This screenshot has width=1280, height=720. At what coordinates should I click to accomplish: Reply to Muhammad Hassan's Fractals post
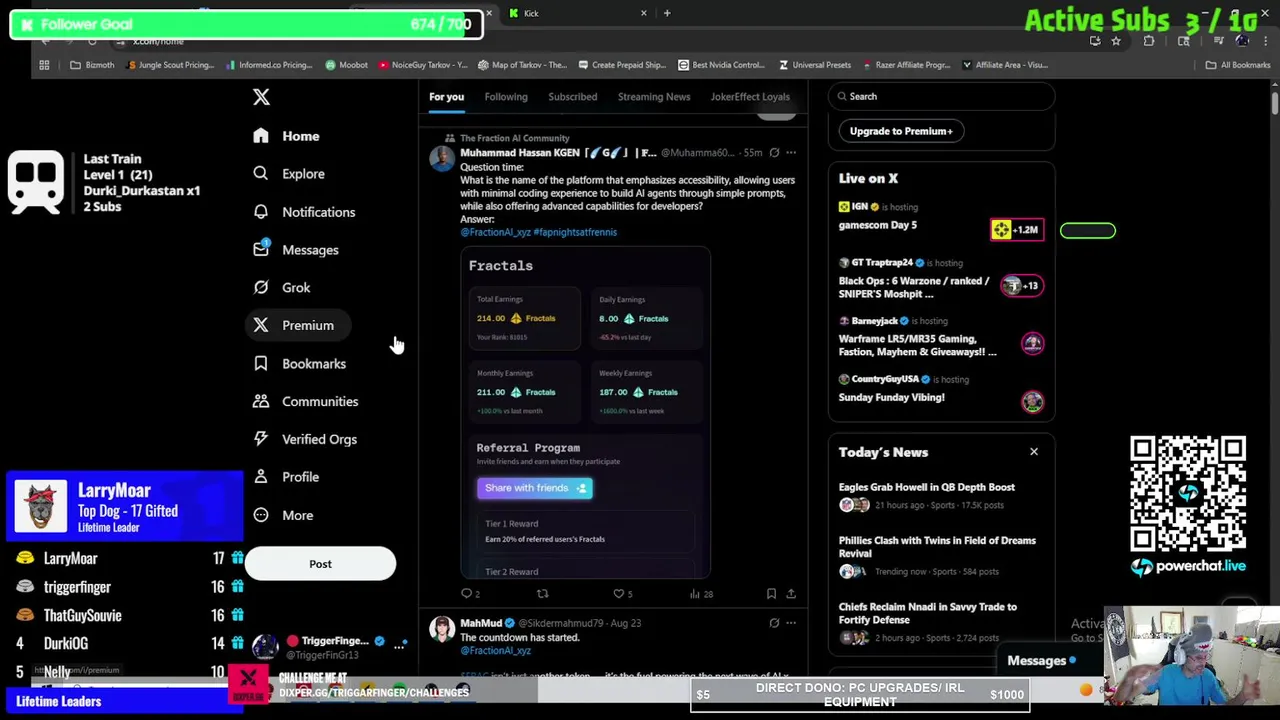tap(469, 594)
